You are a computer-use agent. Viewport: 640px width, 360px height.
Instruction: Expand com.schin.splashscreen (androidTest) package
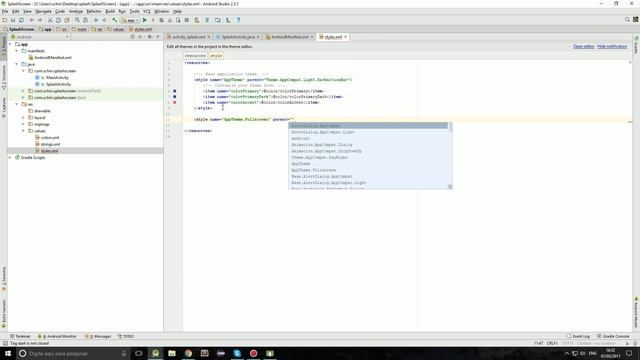23,91
